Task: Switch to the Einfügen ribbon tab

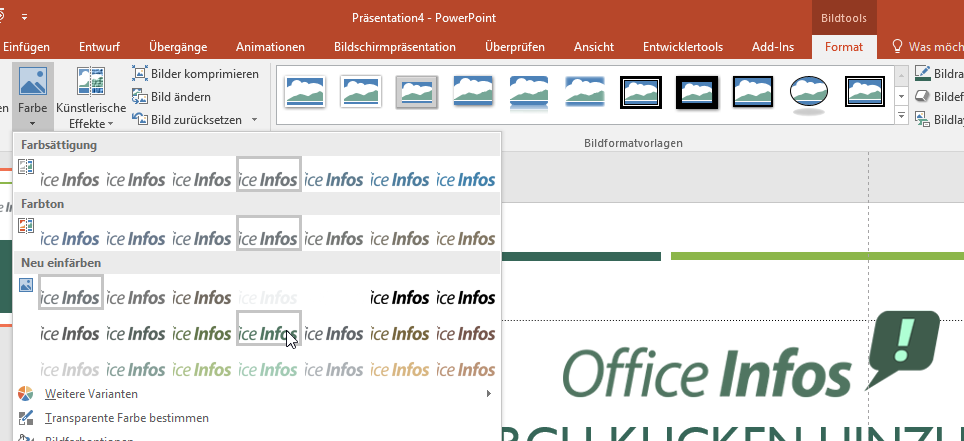Action: tap(26, 47)
